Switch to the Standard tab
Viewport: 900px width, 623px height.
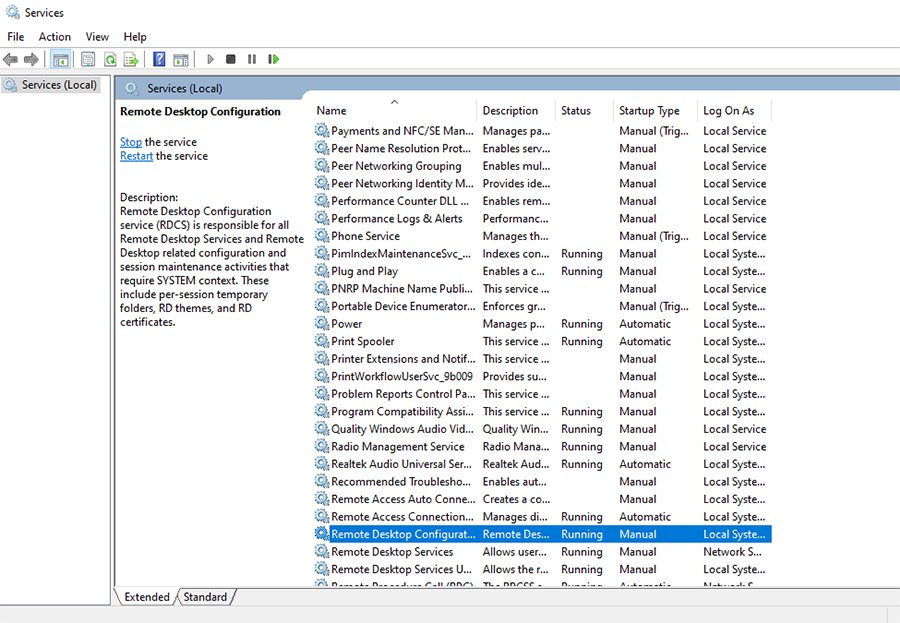(x=205, y=597)
